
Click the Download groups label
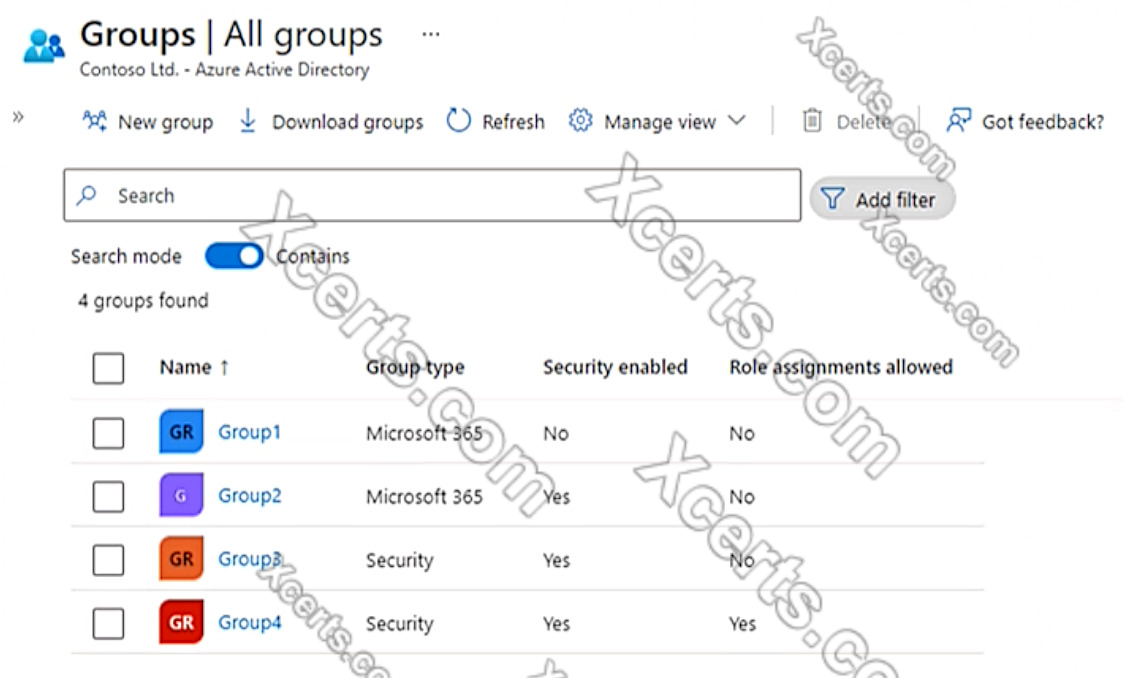pos(347,122)
